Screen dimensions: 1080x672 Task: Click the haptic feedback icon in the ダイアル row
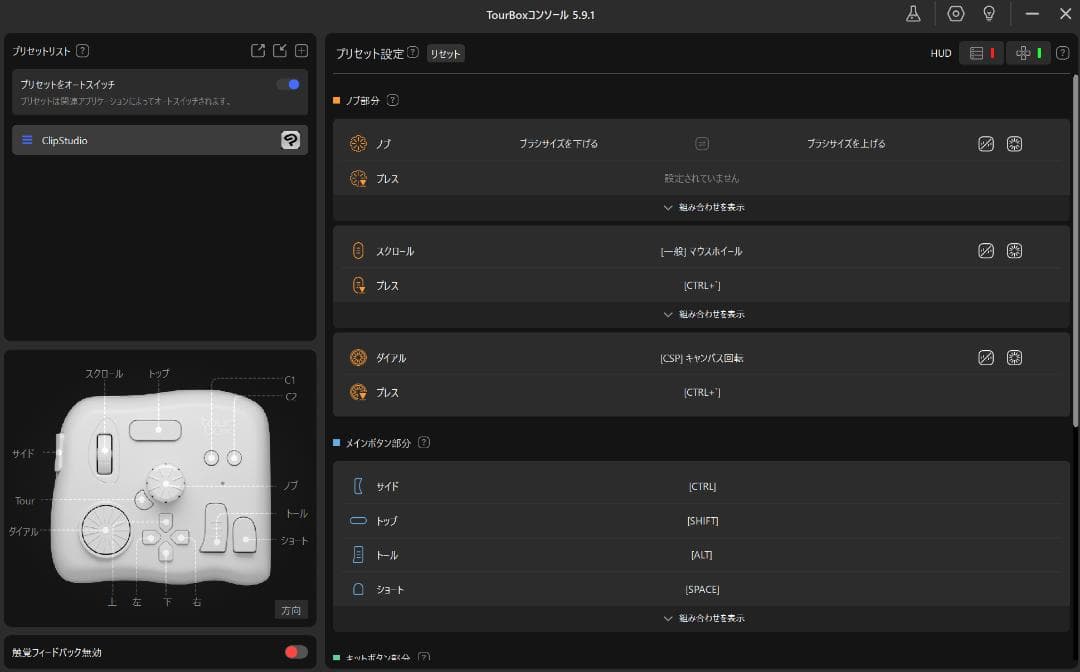[x=1014, y=358]
